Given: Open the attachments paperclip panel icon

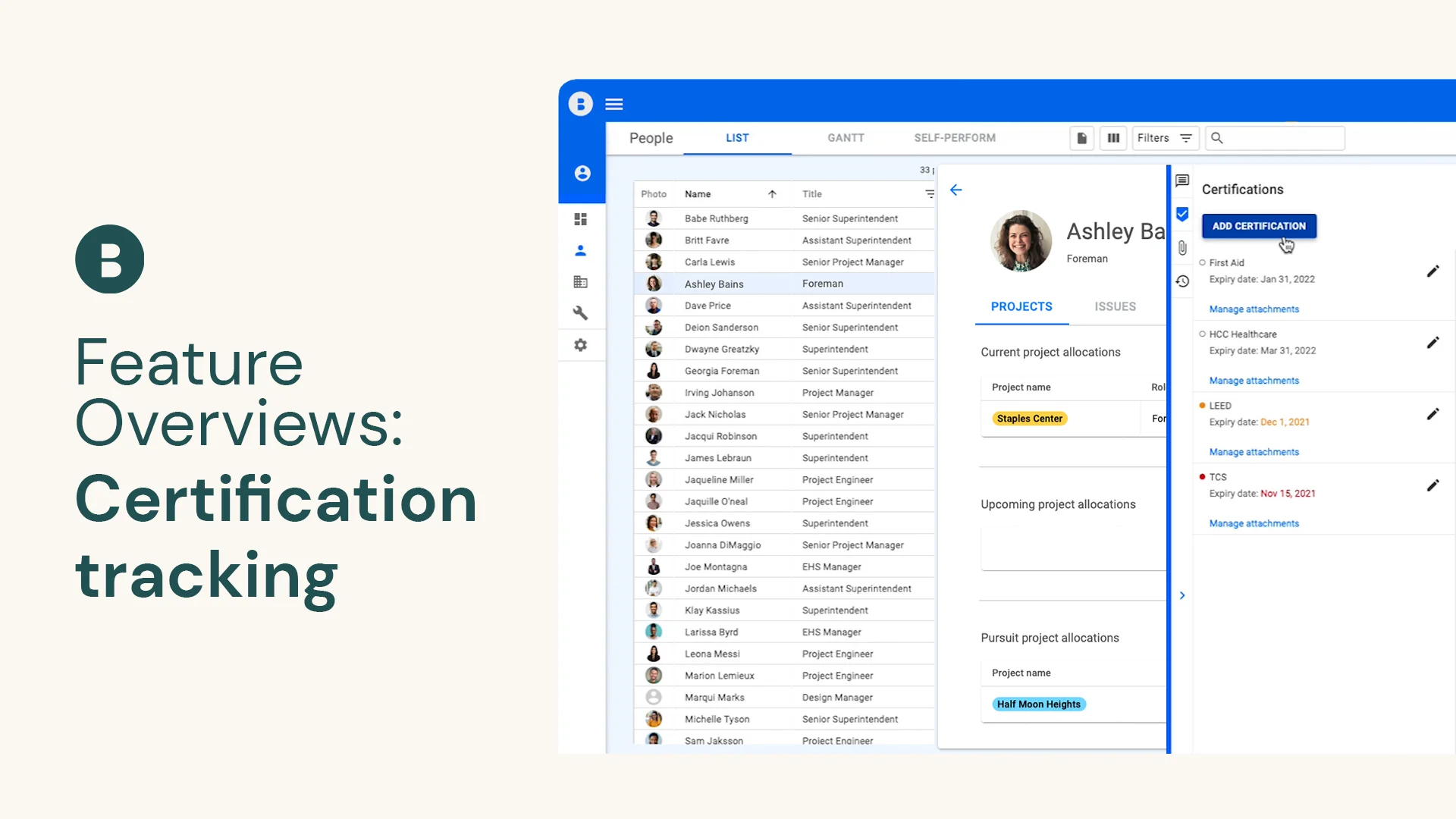Looking at the screenshot, I should (x=1182, y=248).
